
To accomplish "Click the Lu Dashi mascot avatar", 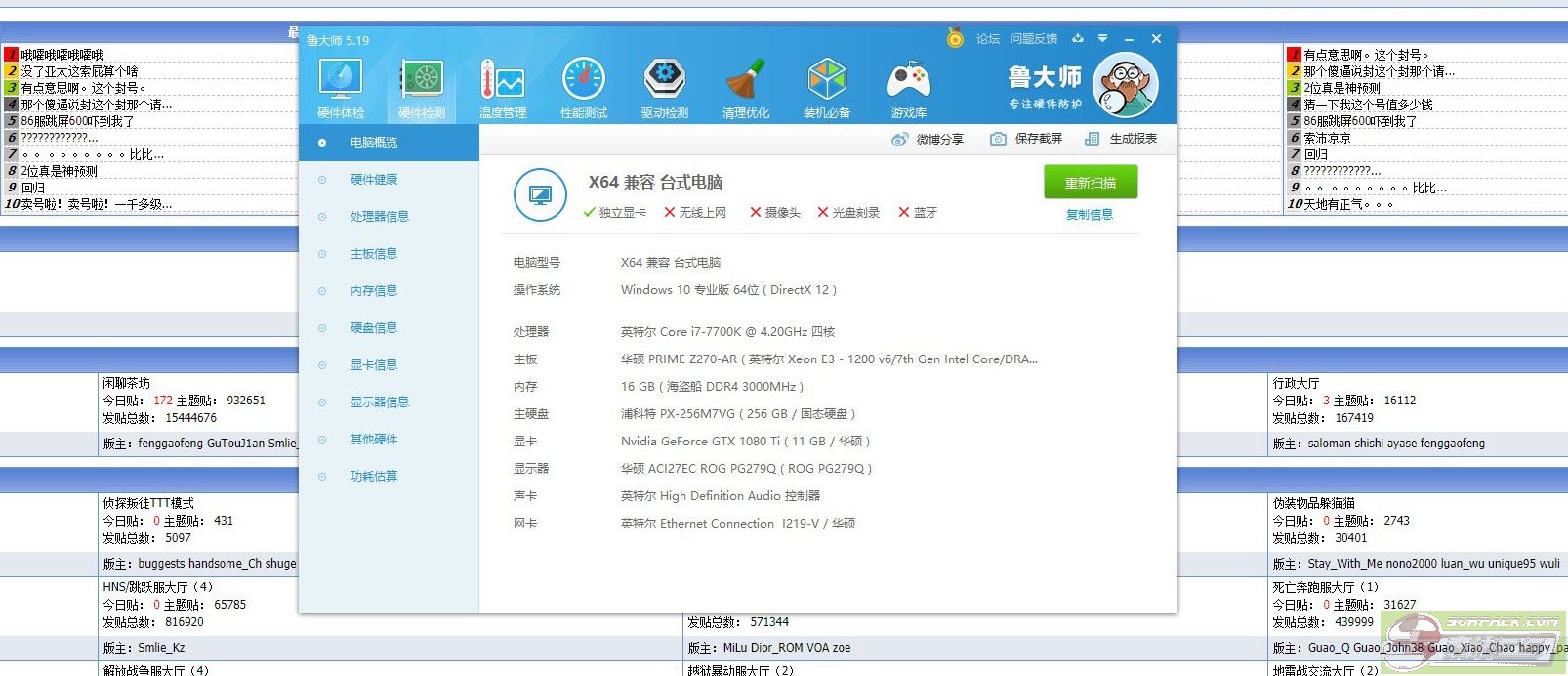I will click(x=1126, y=86).
